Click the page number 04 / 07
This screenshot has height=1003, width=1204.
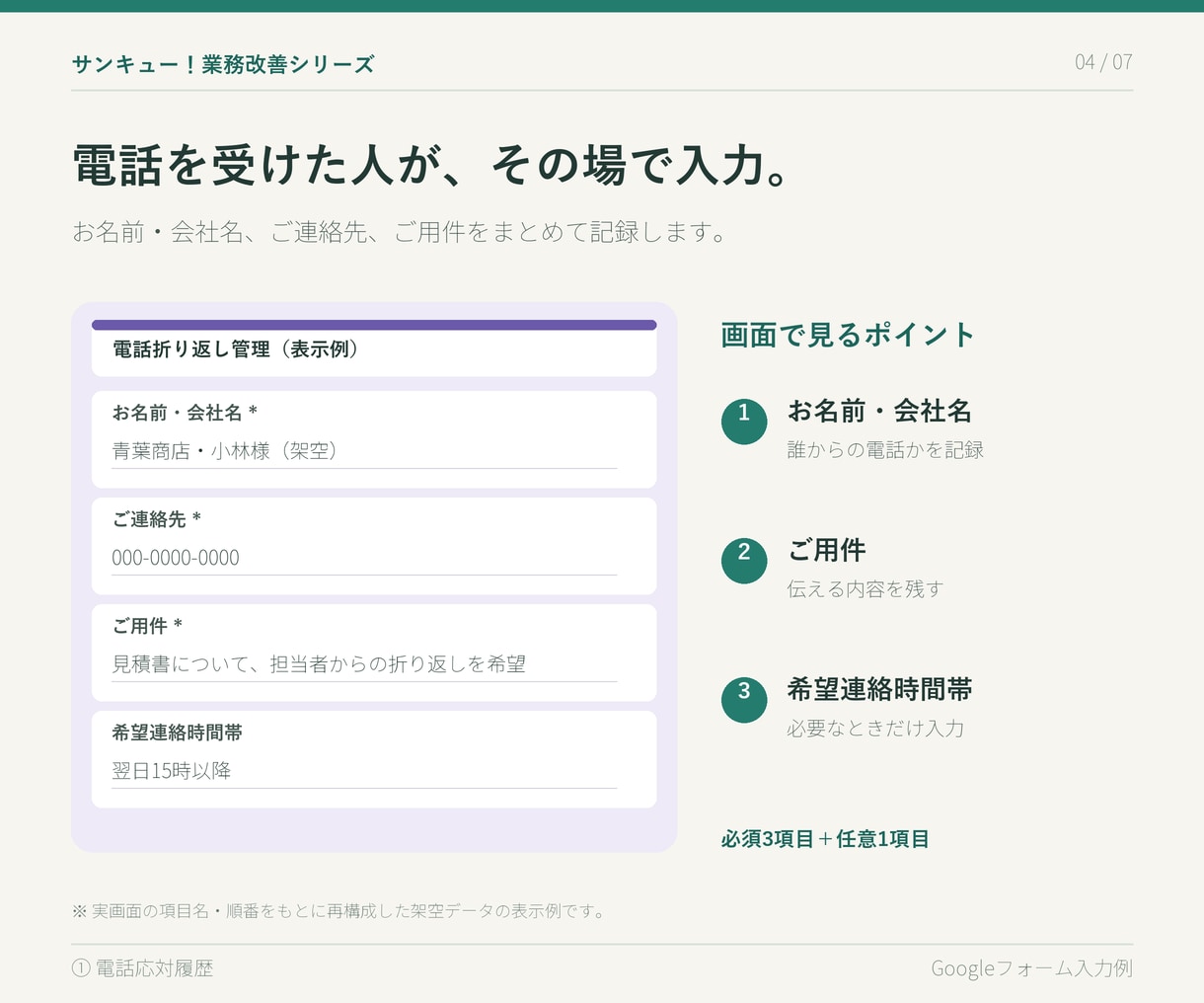[1103, 62]
